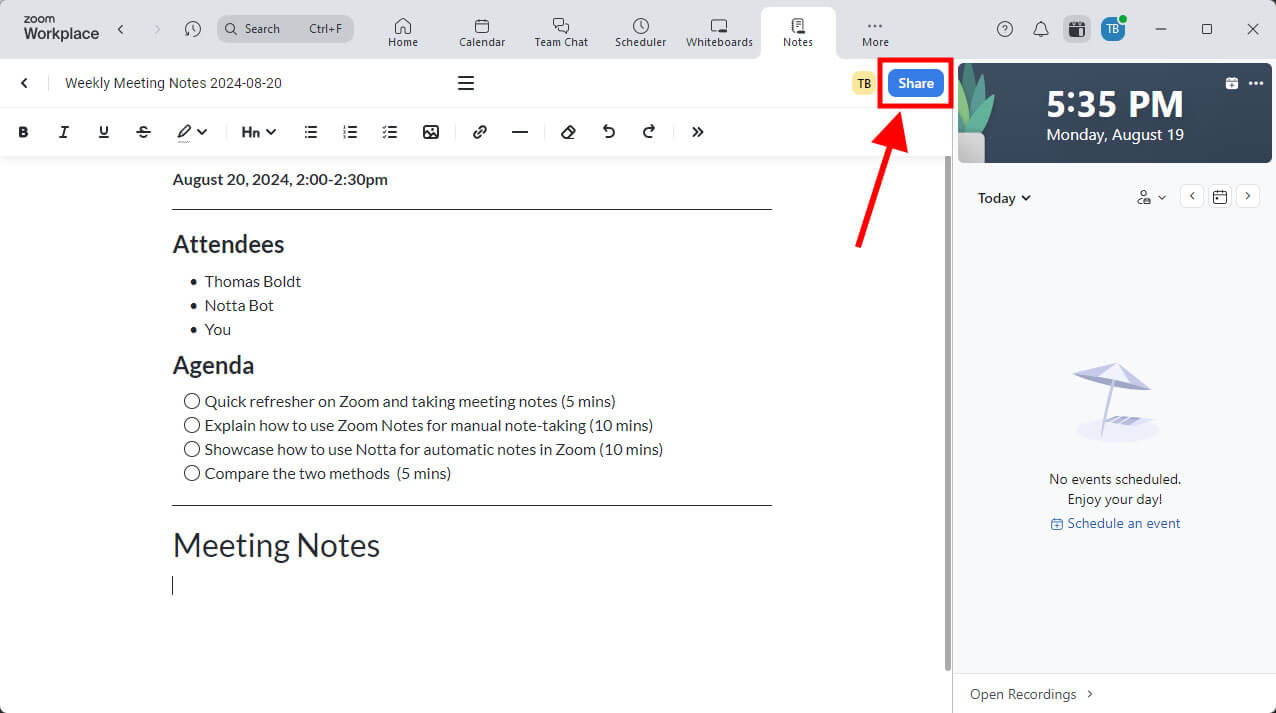Insert a horizontal divider line

pyautogui.click(x=520, y=132)
